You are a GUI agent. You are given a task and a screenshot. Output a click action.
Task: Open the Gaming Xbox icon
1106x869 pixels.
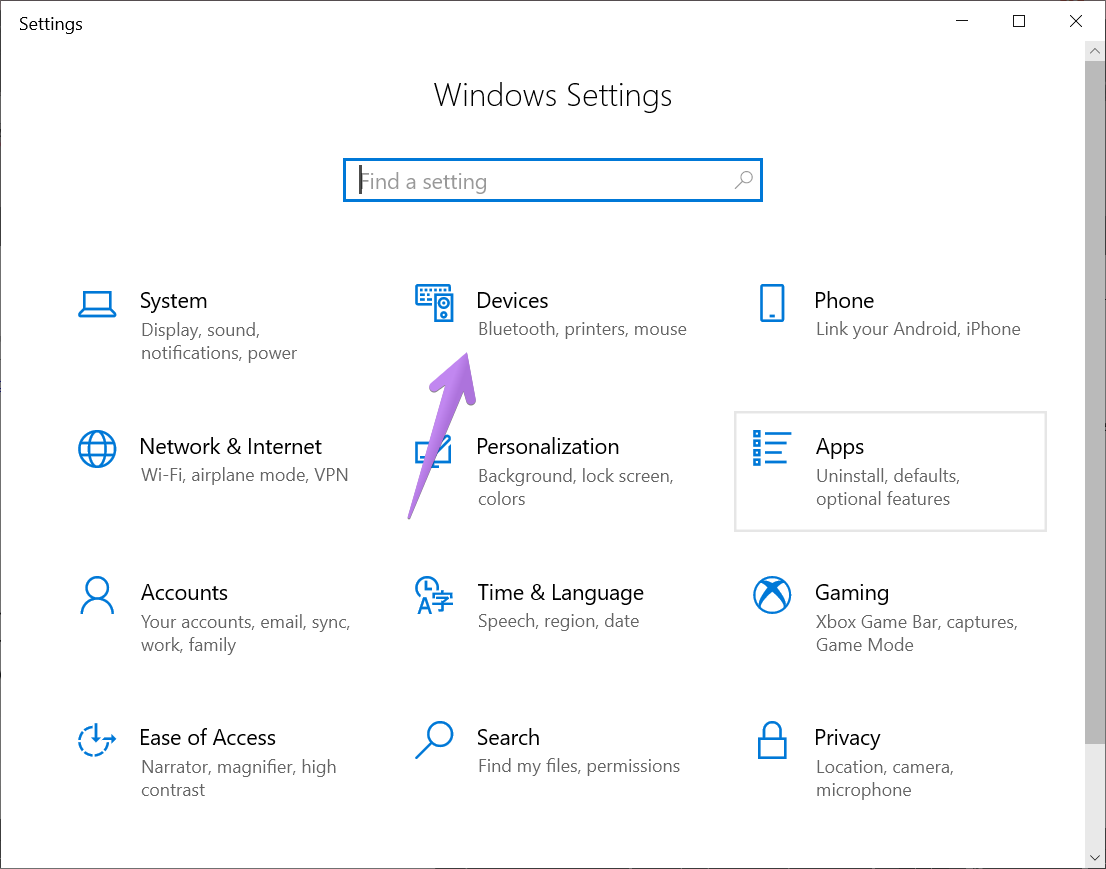coord(772,595)
